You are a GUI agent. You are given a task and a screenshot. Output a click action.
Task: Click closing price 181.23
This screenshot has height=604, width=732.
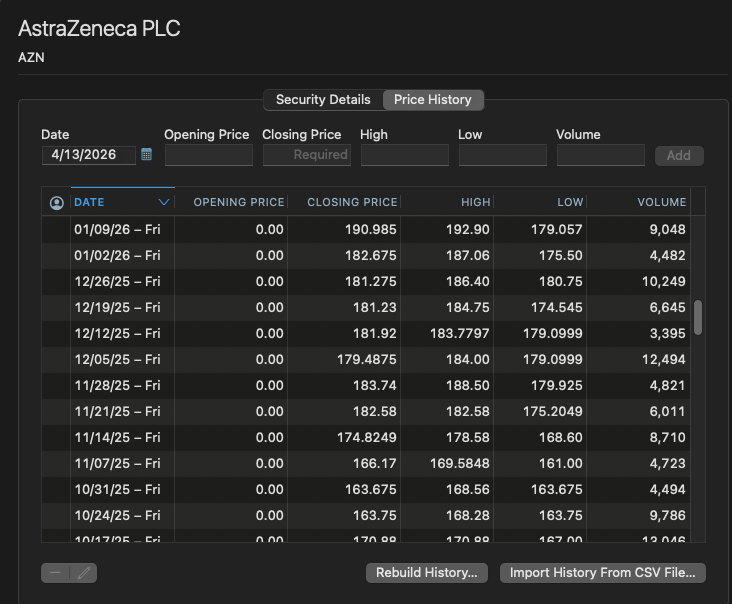coord(375,308)
